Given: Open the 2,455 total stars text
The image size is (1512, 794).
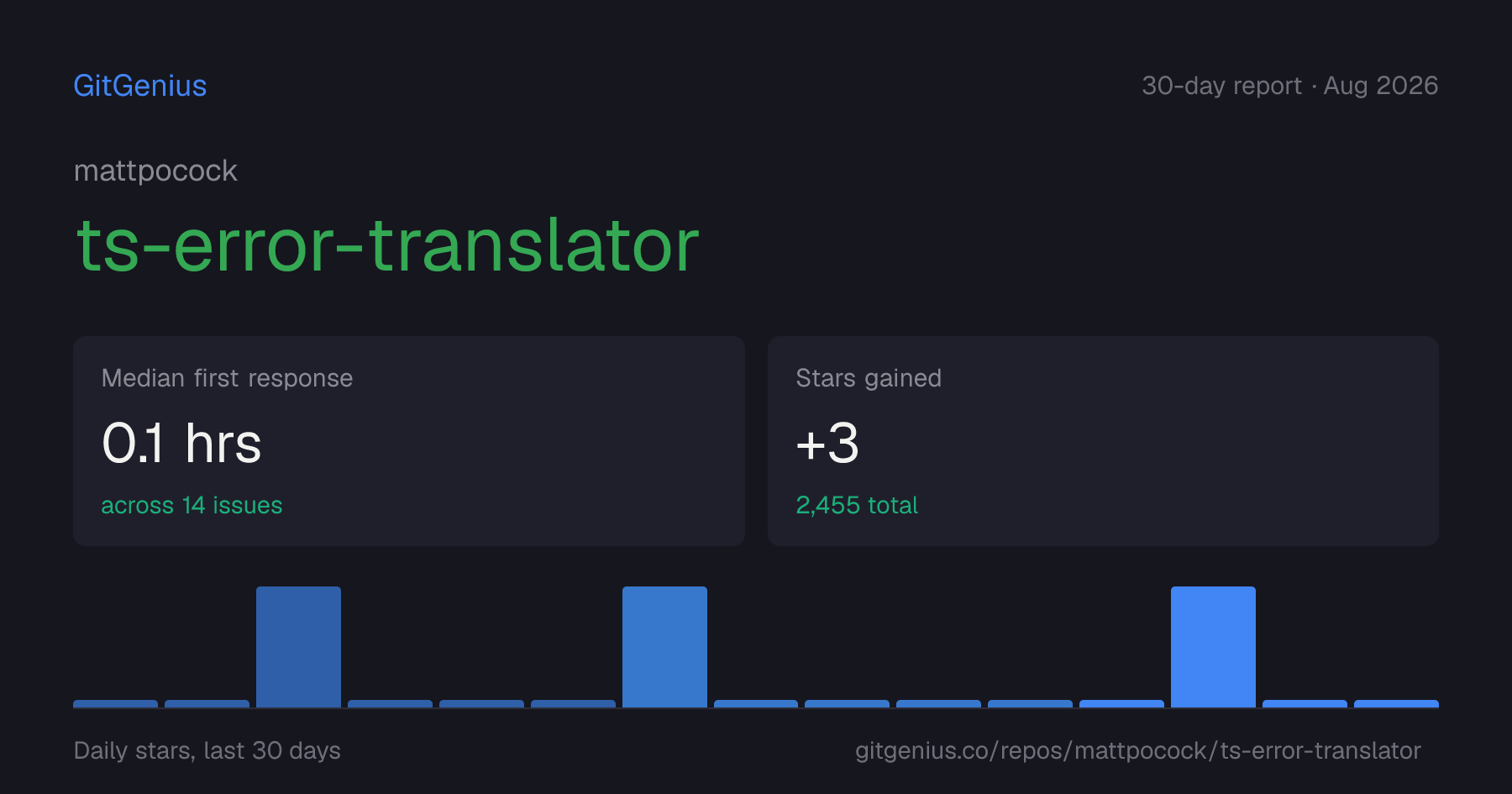Looking at the screenshot, I should click(x=857, y=505).
